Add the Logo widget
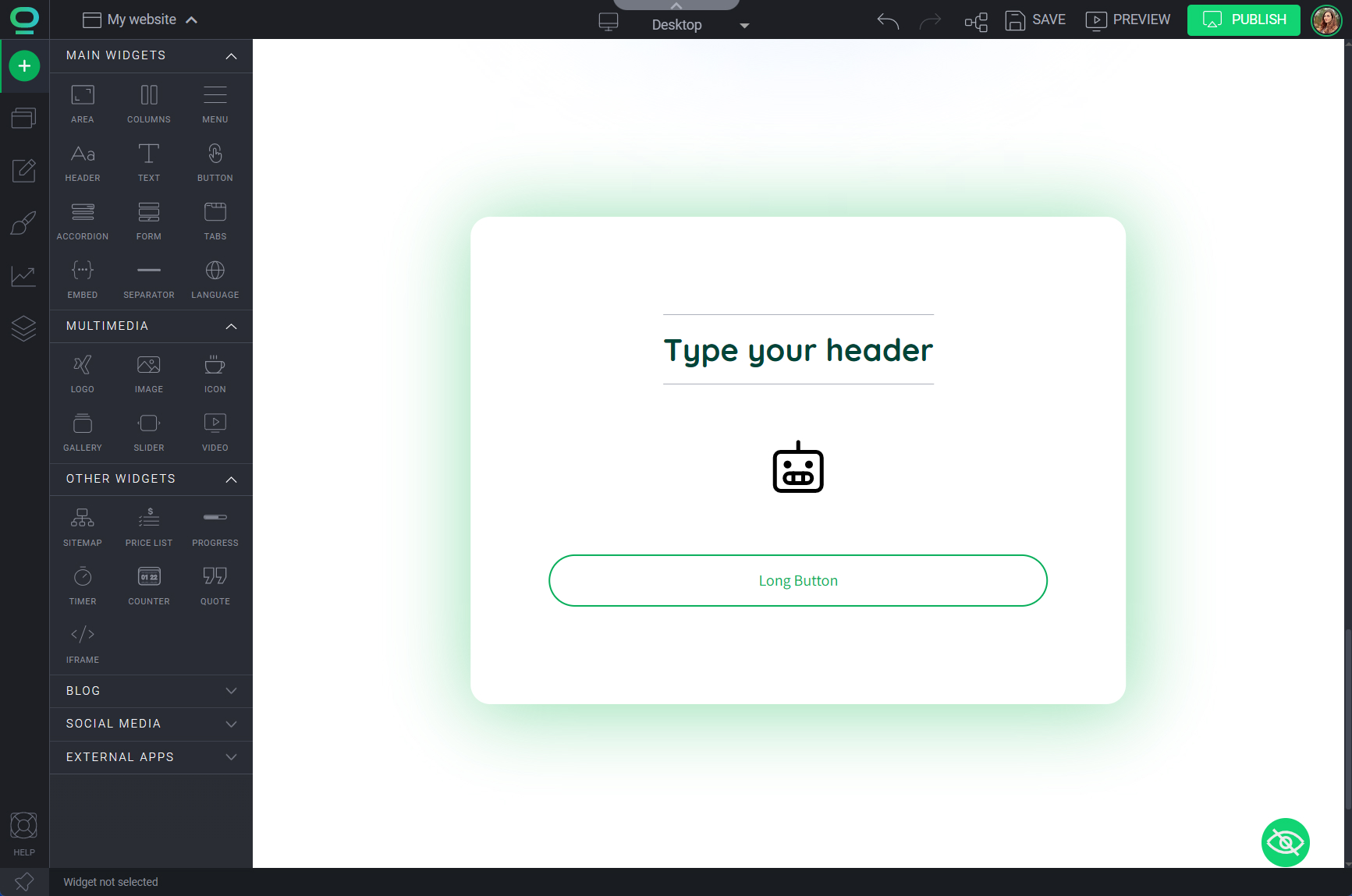 (83, 374)
